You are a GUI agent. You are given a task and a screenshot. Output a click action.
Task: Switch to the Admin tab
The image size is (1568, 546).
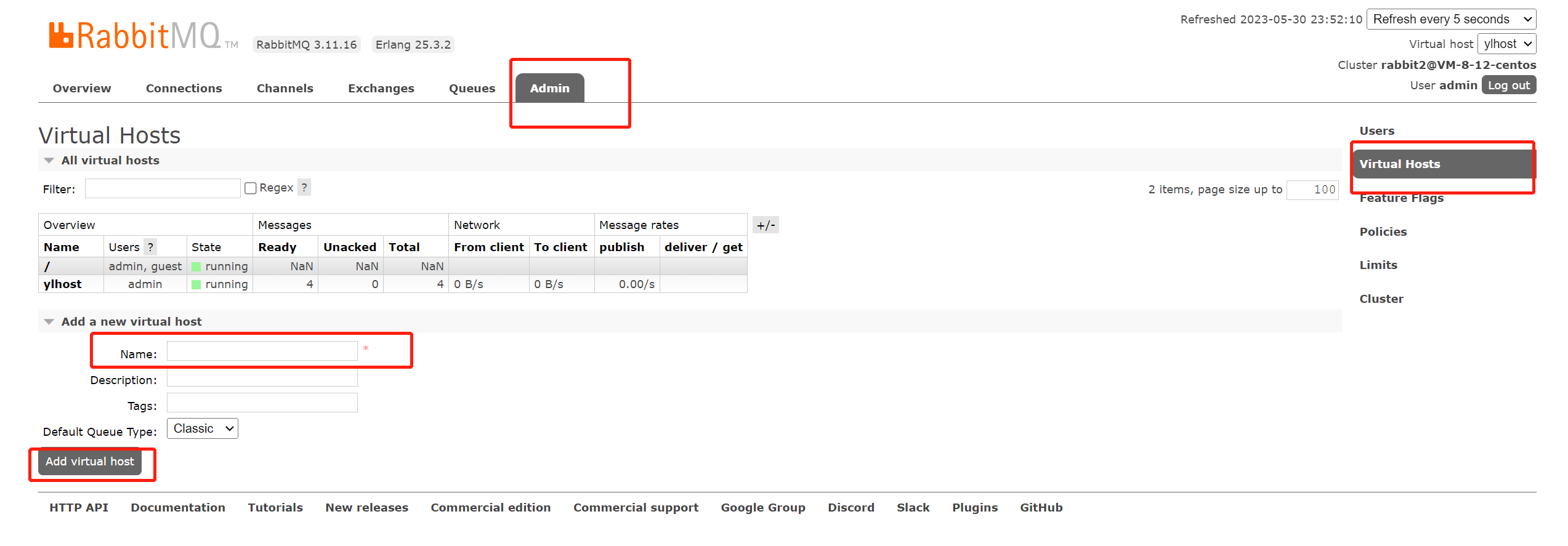[x=549, y=88]
